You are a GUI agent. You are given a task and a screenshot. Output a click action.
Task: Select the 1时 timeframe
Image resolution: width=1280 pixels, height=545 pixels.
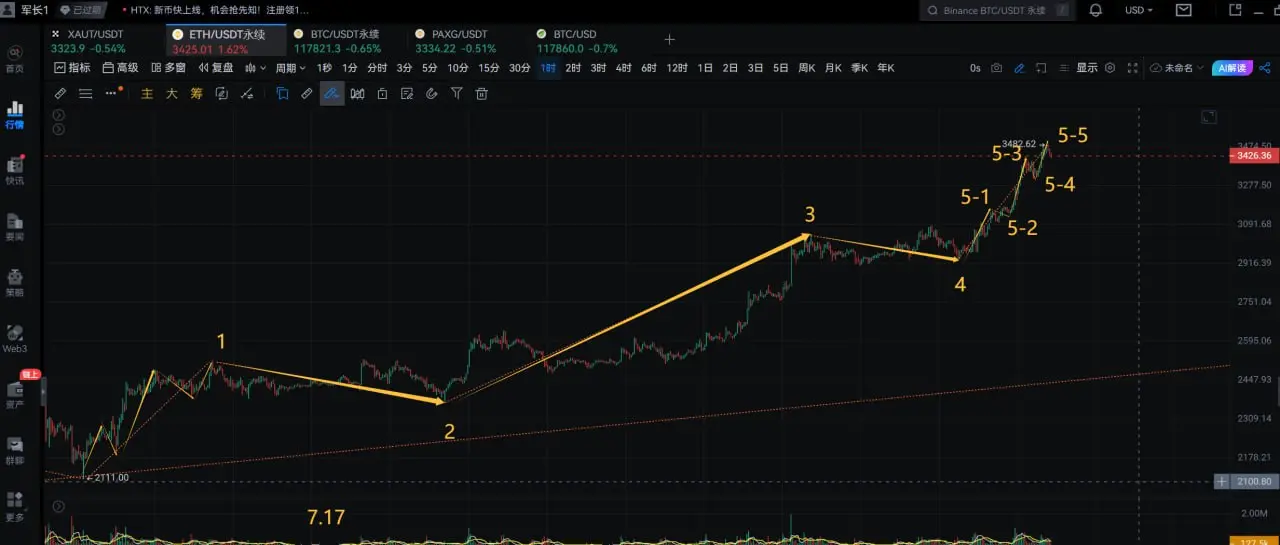[x=548, y=68]
